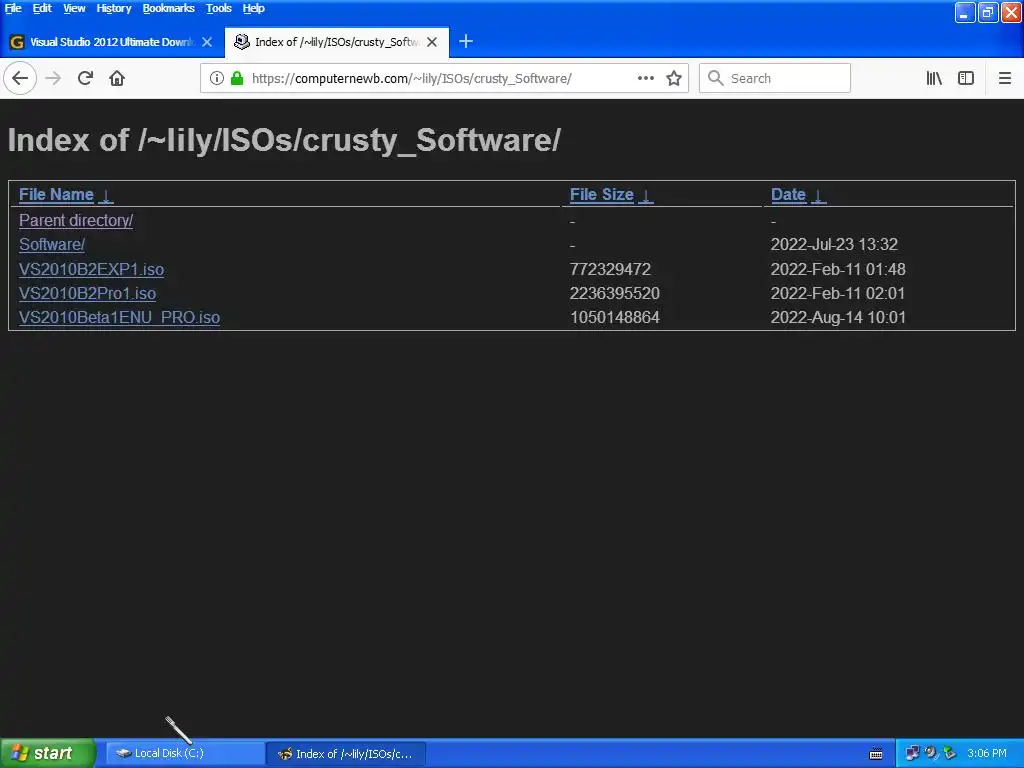The width and height of the screenshot is (1024, 768).
Task: Sort listing by File Name header
Action: (56, 195)
